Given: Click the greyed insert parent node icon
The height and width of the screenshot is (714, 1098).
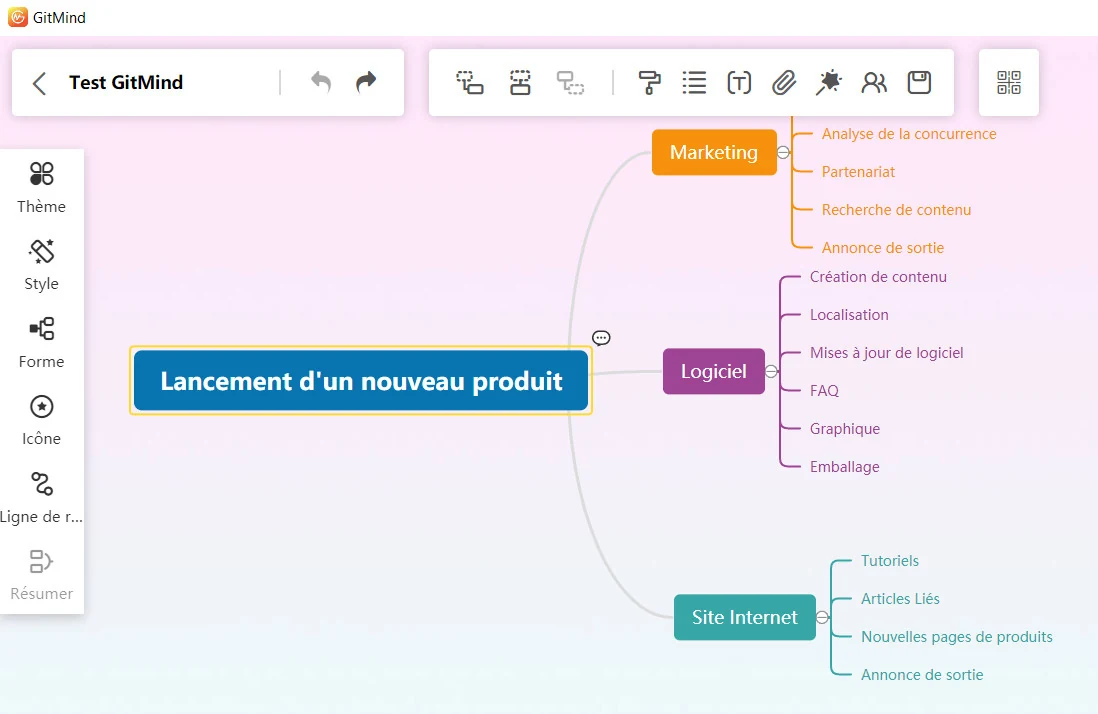Looking at the screenshot, I should pos(571,83).
